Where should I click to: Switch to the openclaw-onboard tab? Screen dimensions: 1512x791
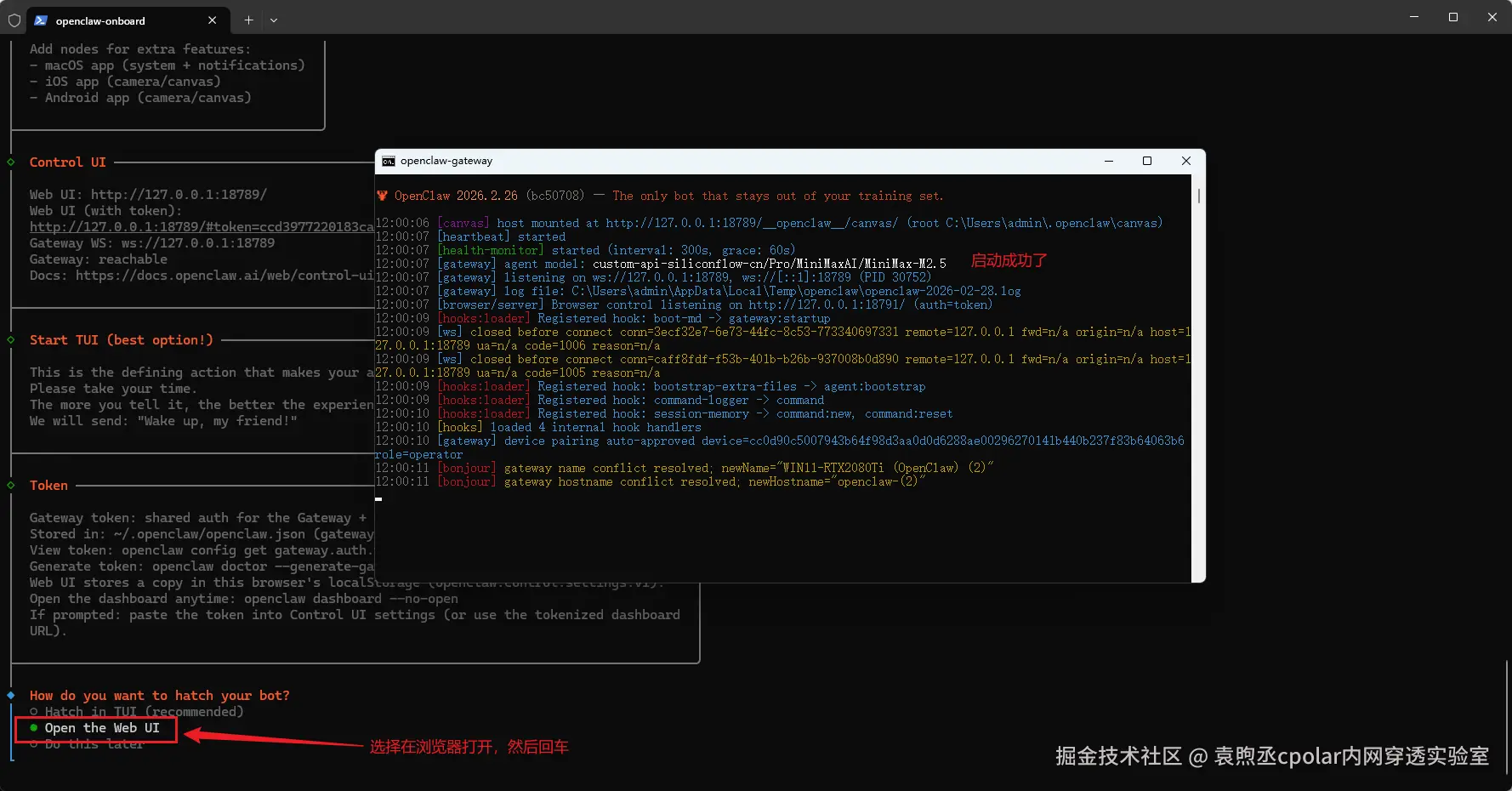coord(128,20)
